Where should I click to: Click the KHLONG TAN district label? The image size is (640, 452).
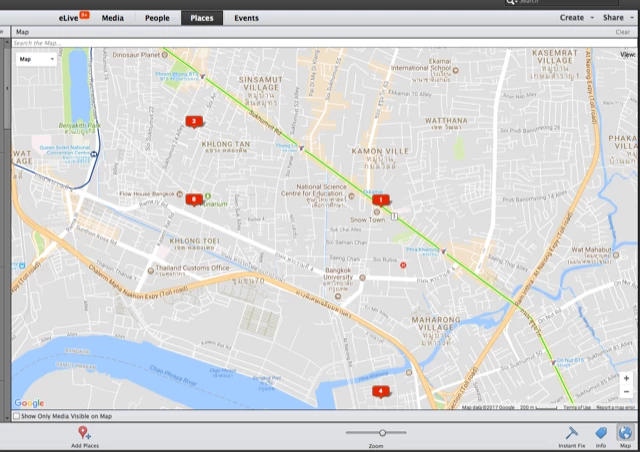point(226,144)
